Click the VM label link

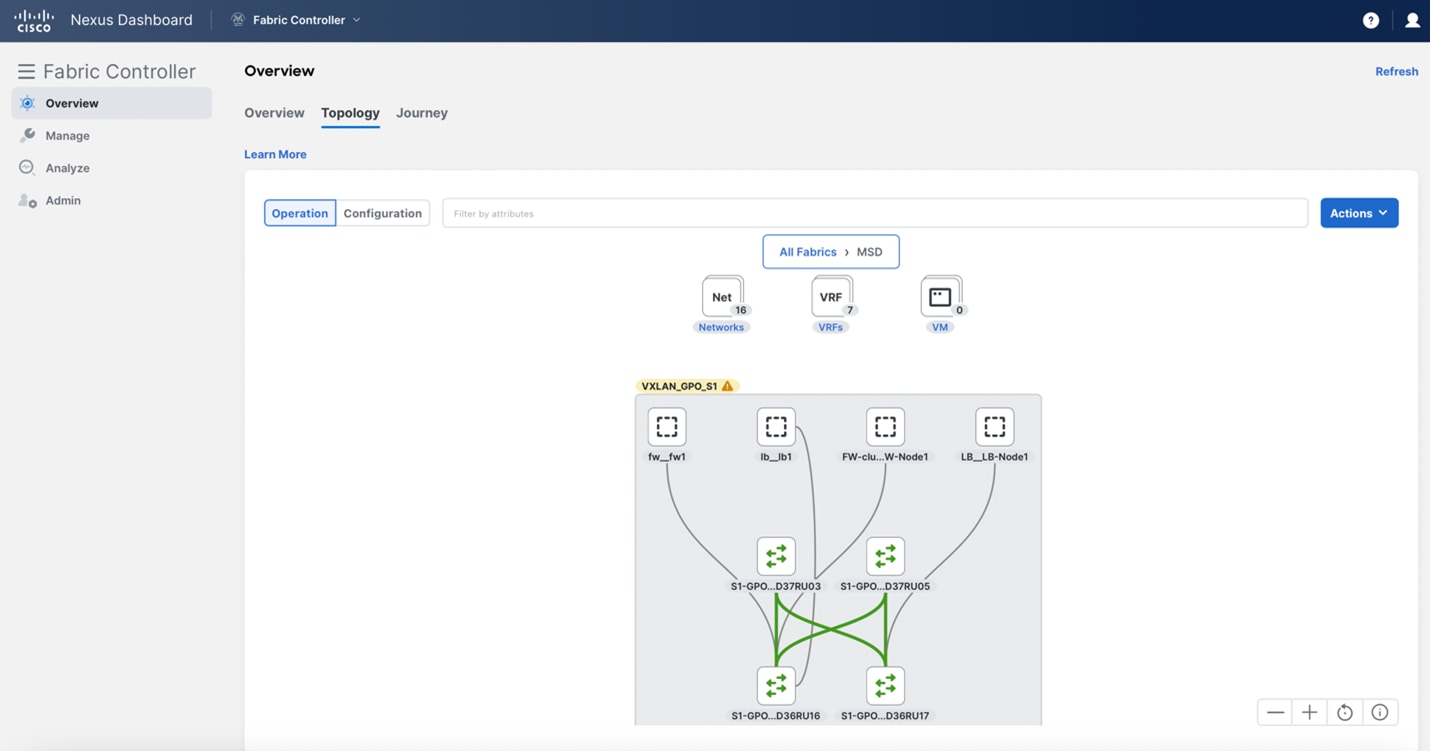(x=940, y=327)
